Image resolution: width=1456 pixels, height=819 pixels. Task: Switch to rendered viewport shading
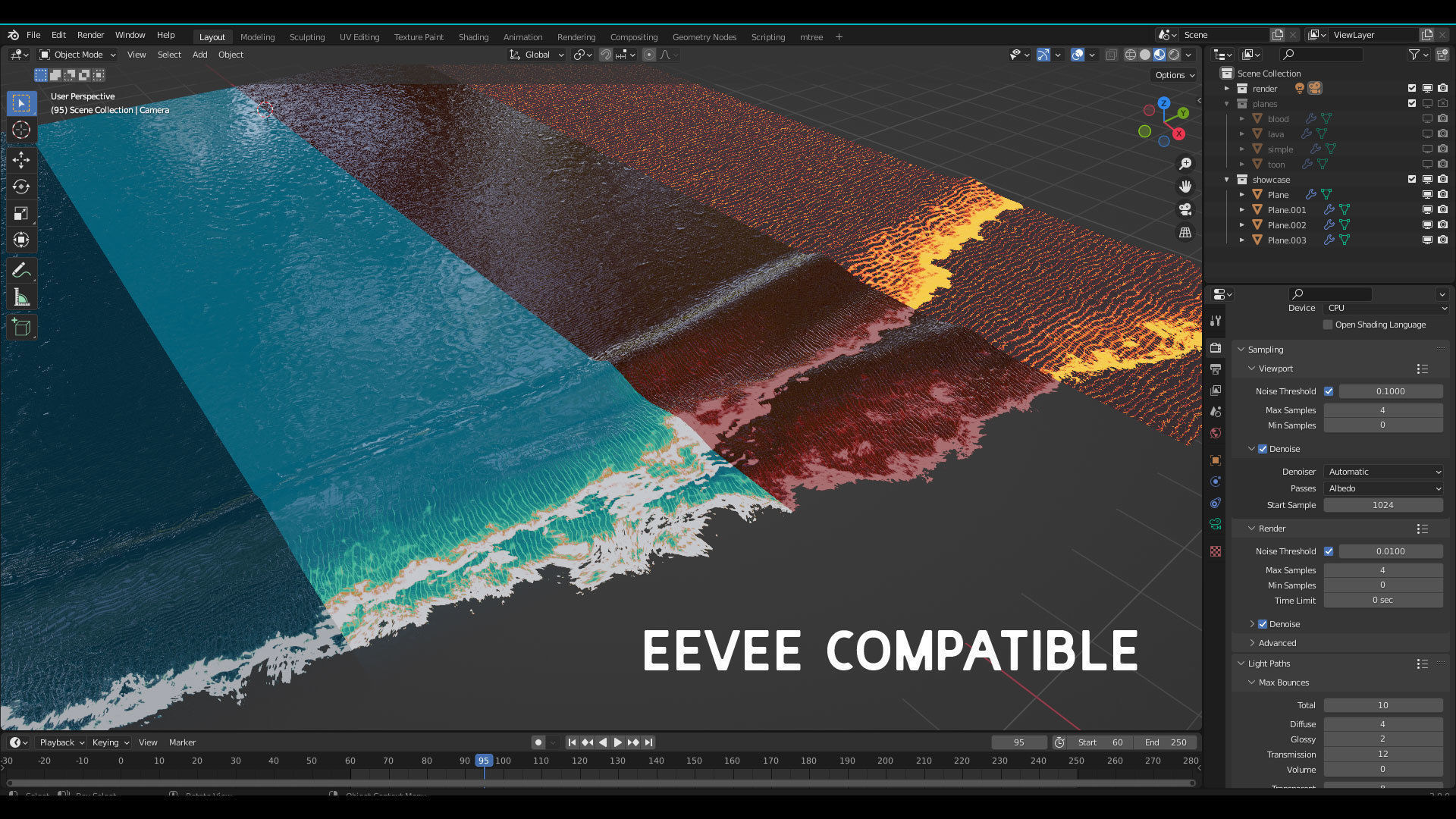(x=1174, y=55)
